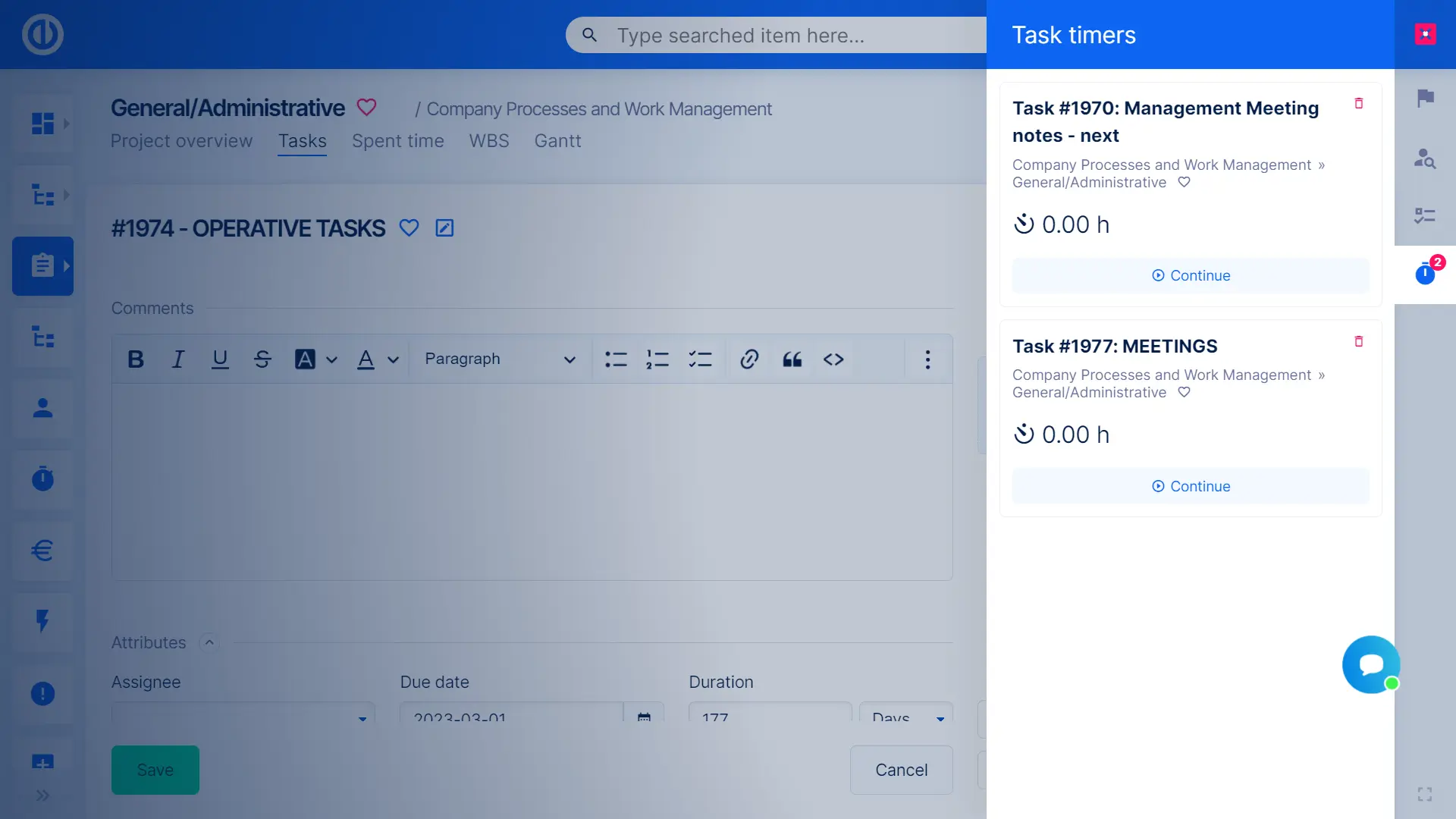This screenshot has width=1456, height=819.
Task: Collapse the Attributes section
Action: point(209,642)
